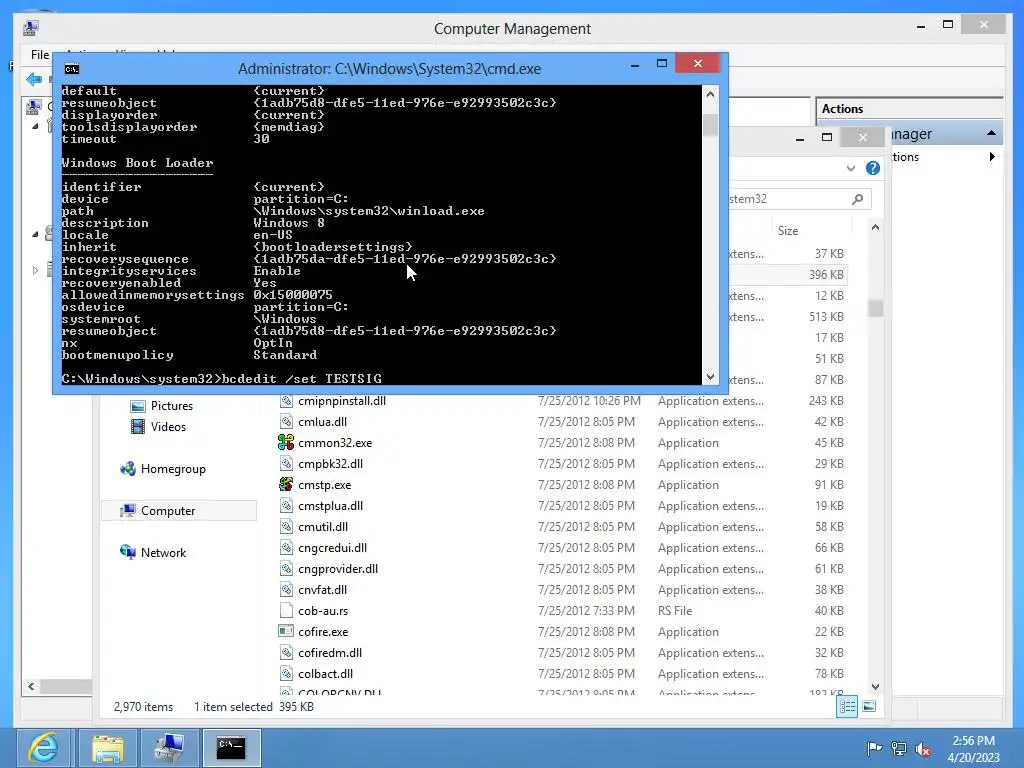The image size is (1024, 768).
Task: Select cngprovider.dll file name
Action: (x=338, y=569)
